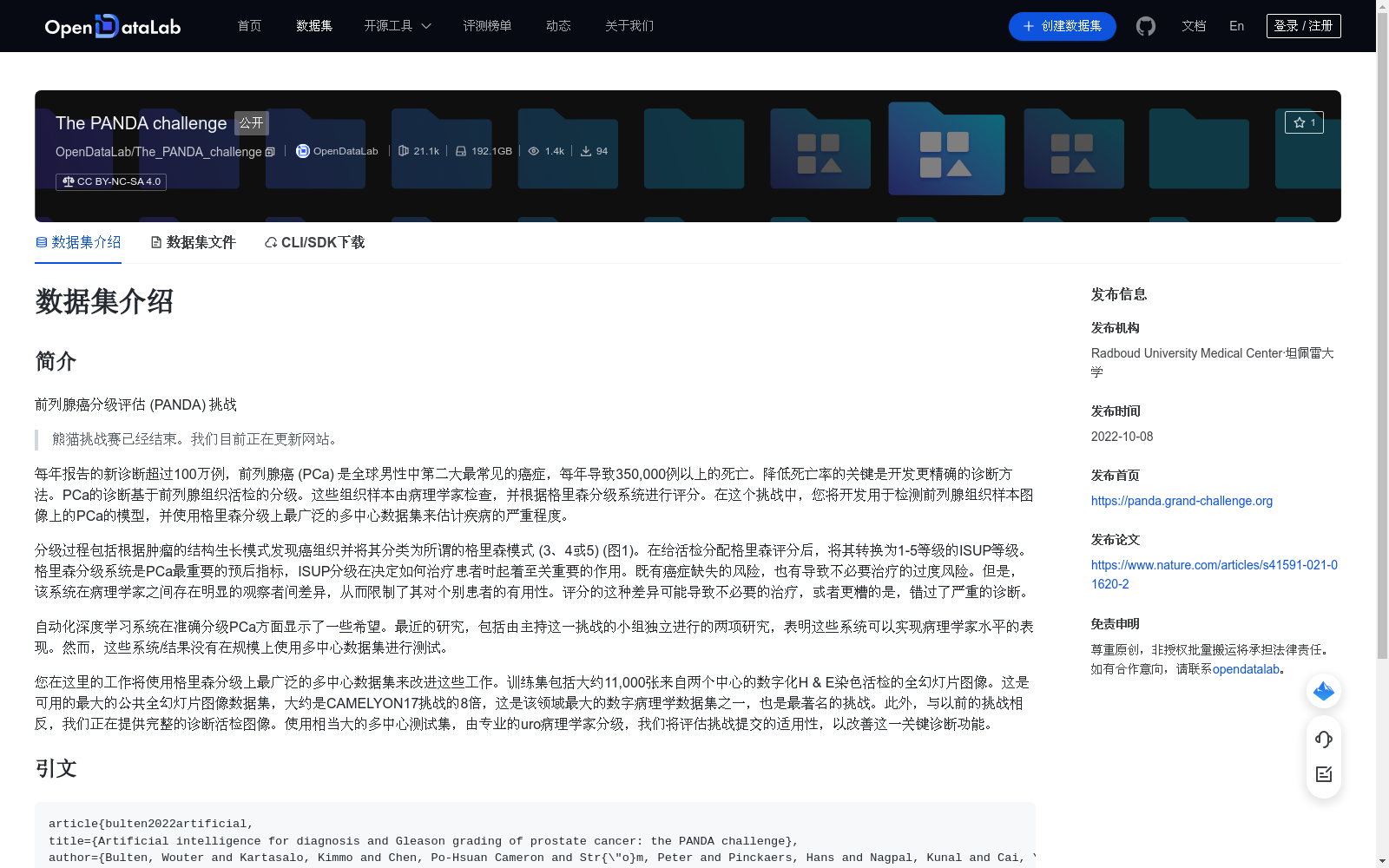Click the dataset title The PANDA challenge

pyautogui.click(x=141, y=123)
